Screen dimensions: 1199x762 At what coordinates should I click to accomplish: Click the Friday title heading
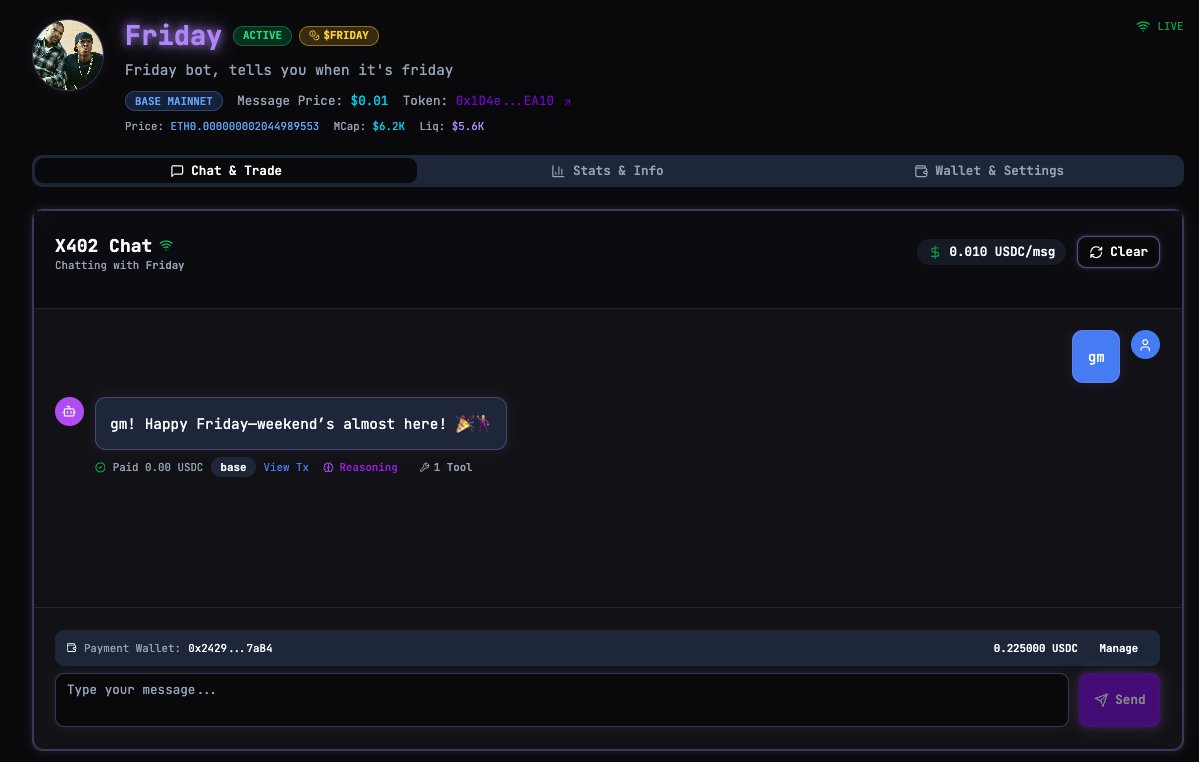click(174, 35)
